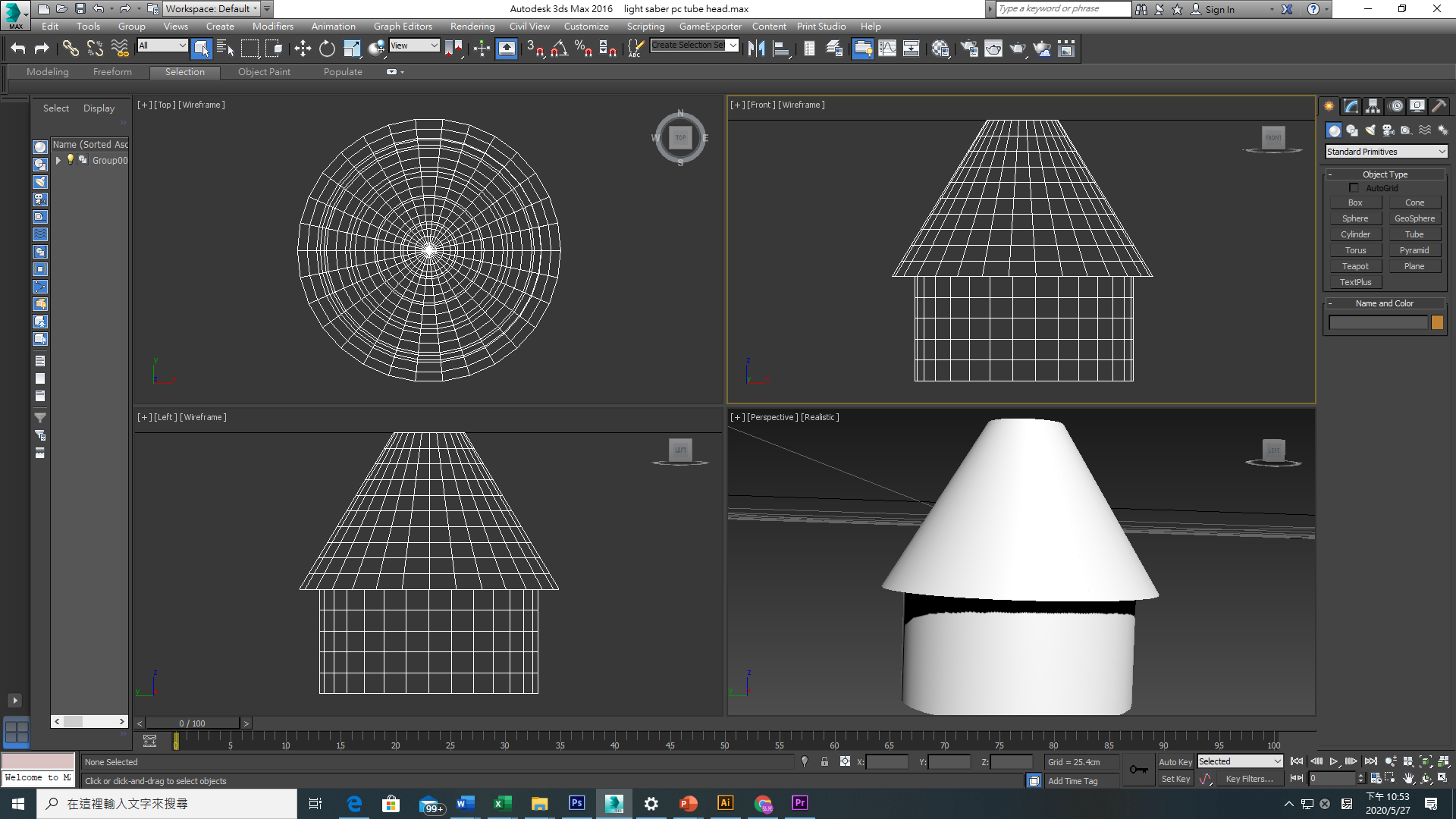Click Maximize Viewport Toggle icon

pyautogui.click(x=1443, y=778)
